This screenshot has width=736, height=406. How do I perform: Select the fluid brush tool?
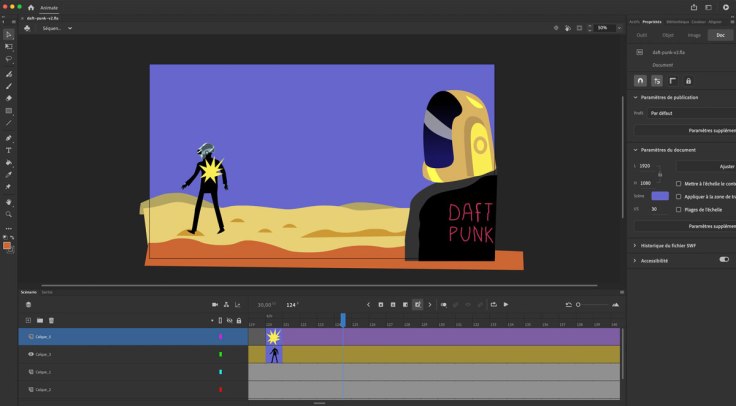[8, 74]
